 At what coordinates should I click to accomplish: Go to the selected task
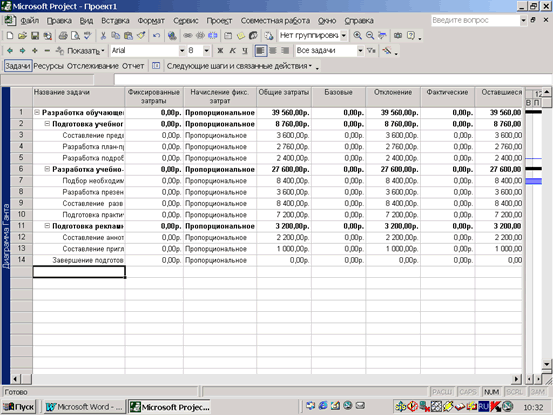[382, 36]
